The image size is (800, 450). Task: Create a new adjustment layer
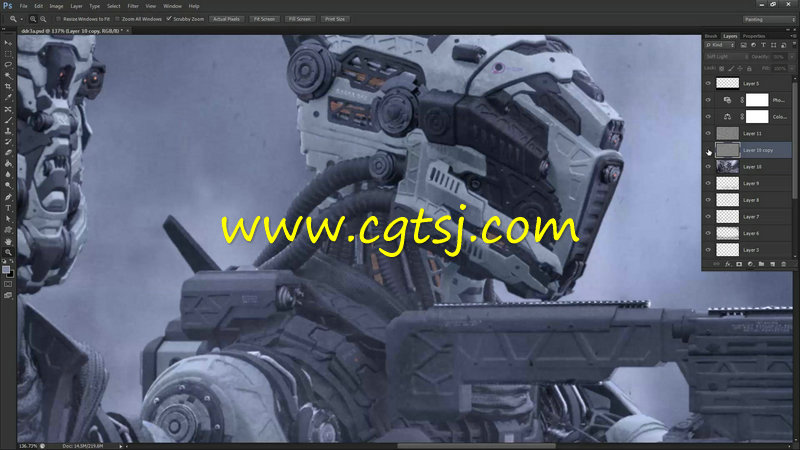750,264
